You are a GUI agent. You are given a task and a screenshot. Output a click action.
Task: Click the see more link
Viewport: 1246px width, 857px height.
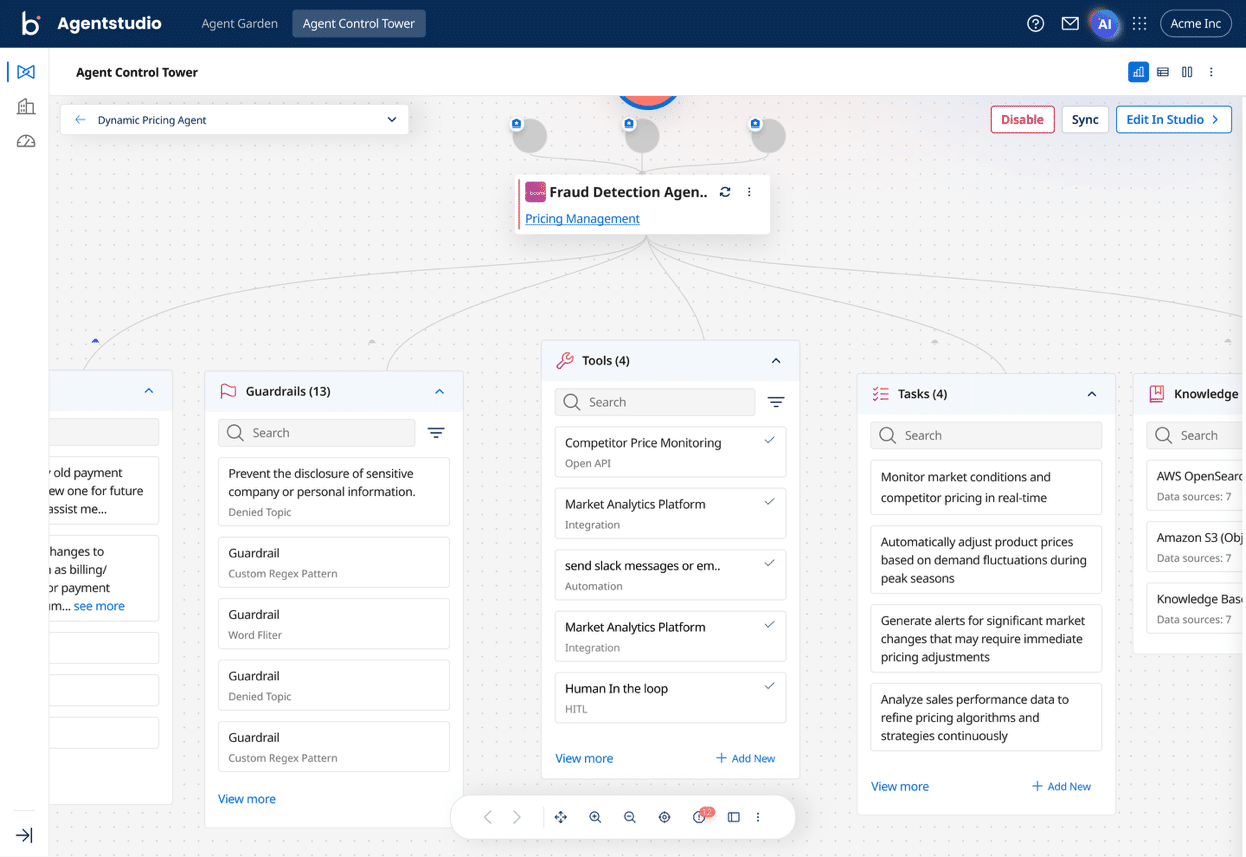[99, 606]
